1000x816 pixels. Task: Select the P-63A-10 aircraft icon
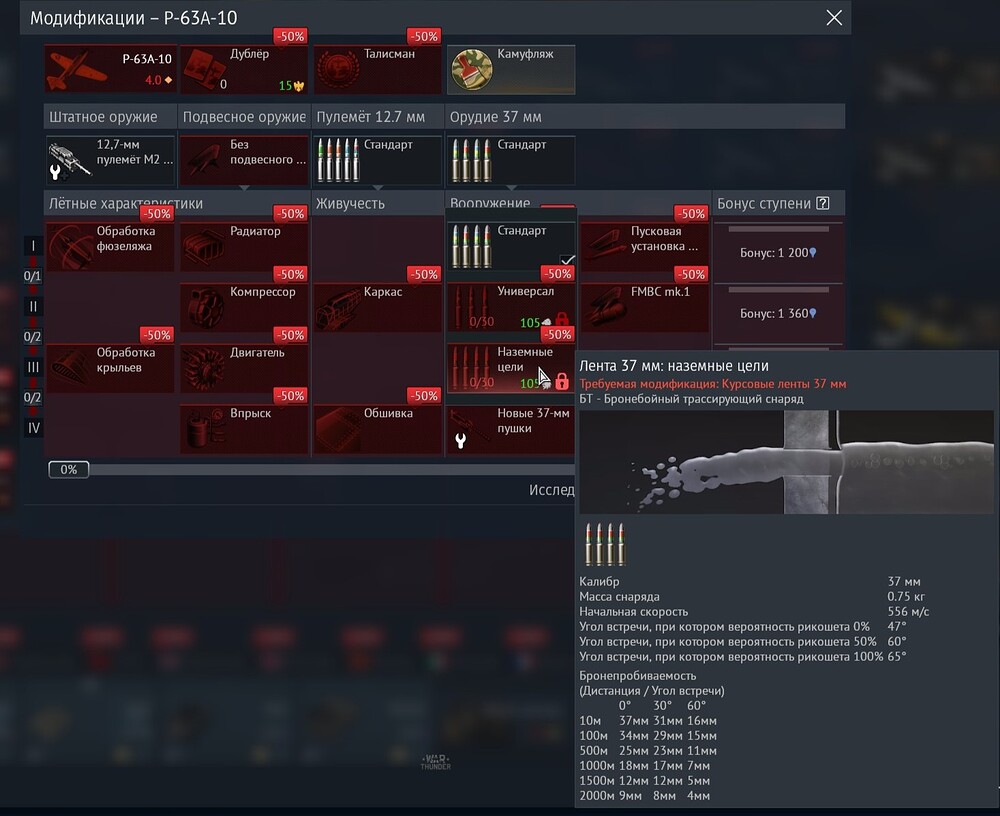coord(110,69)
